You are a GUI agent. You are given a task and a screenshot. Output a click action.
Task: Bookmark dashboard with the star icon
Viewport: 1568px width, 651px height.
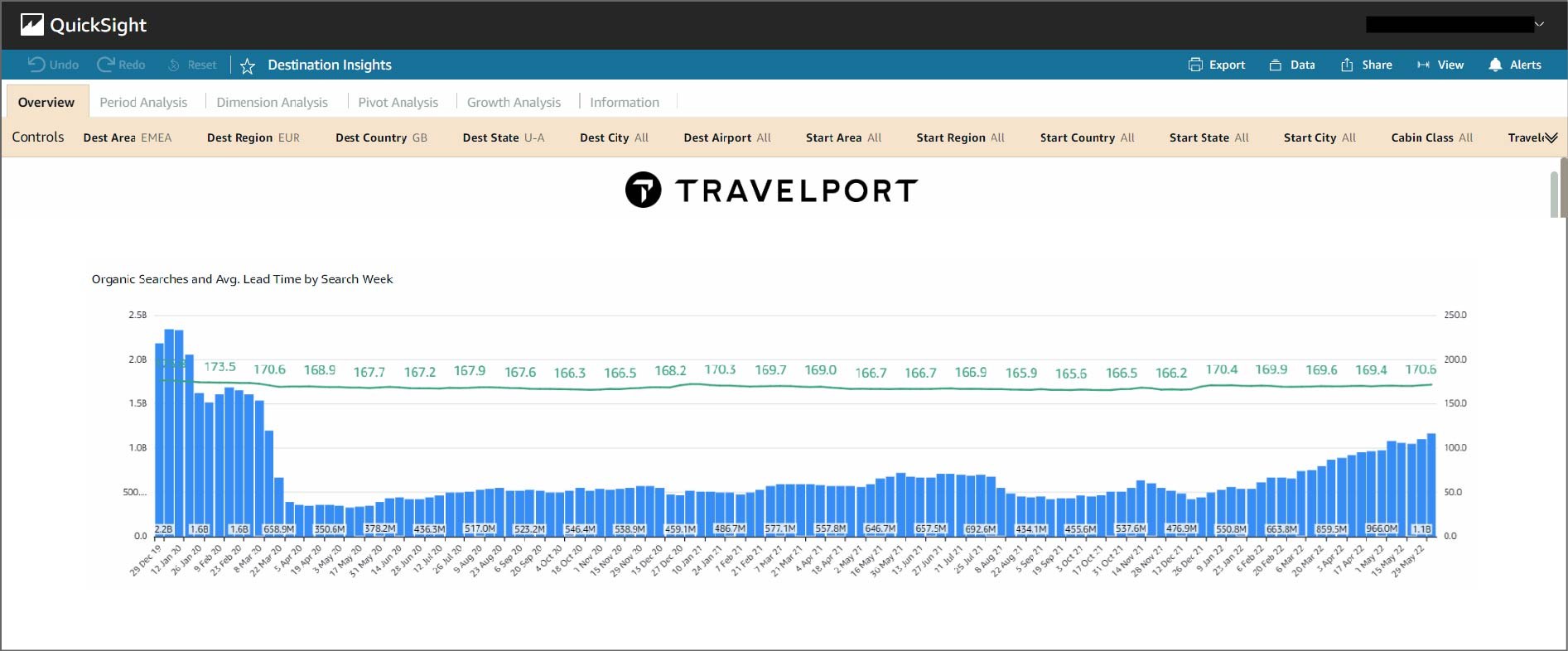click(x=247, y=65)
